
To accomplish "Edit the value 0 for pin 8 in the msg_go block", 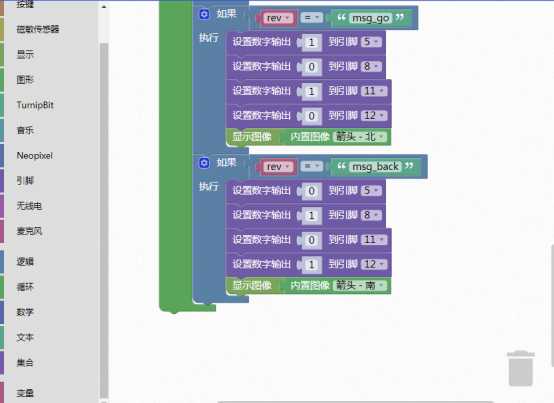I will [311, 67].
